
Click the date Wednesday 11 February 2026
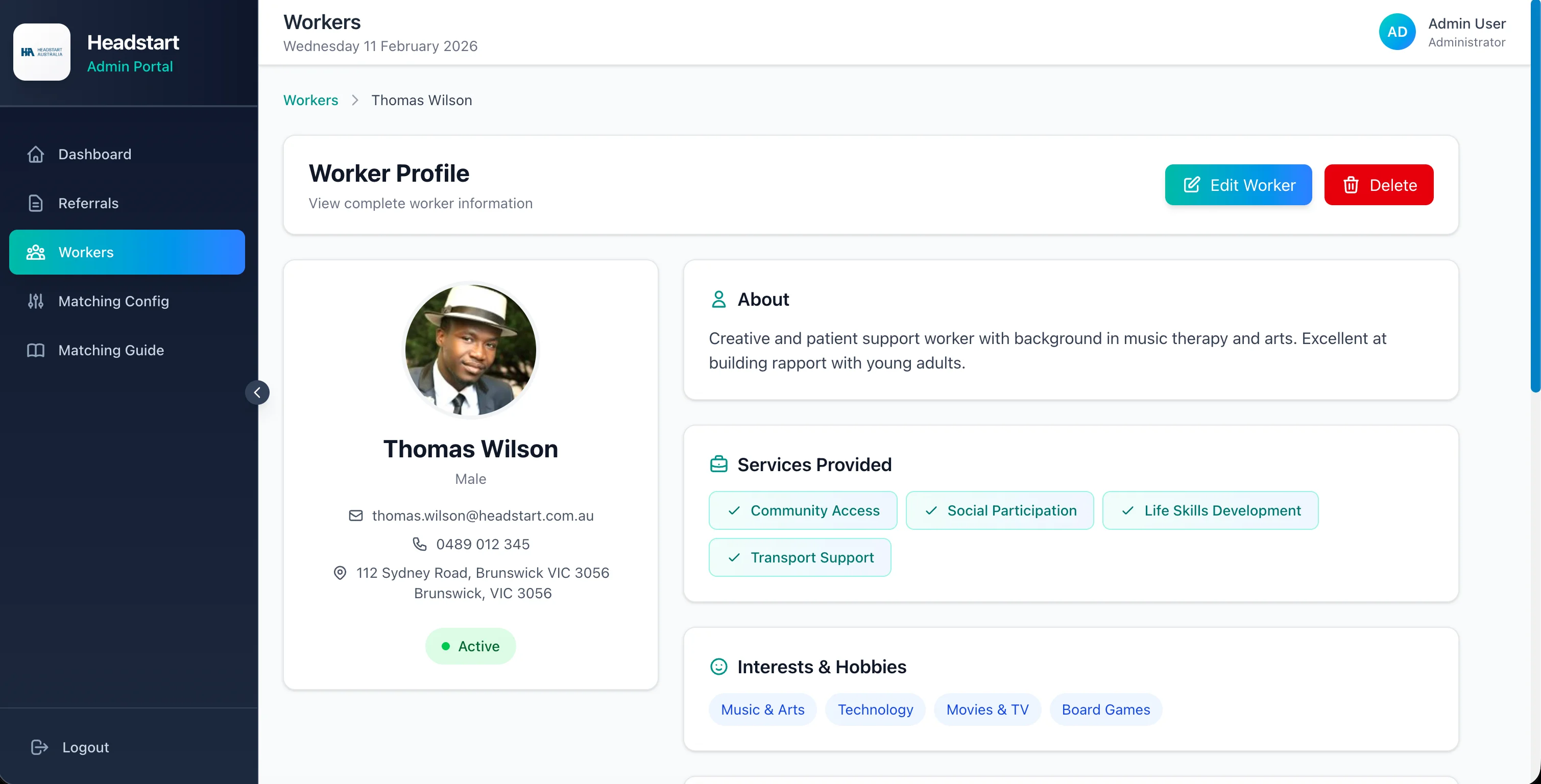380,46
